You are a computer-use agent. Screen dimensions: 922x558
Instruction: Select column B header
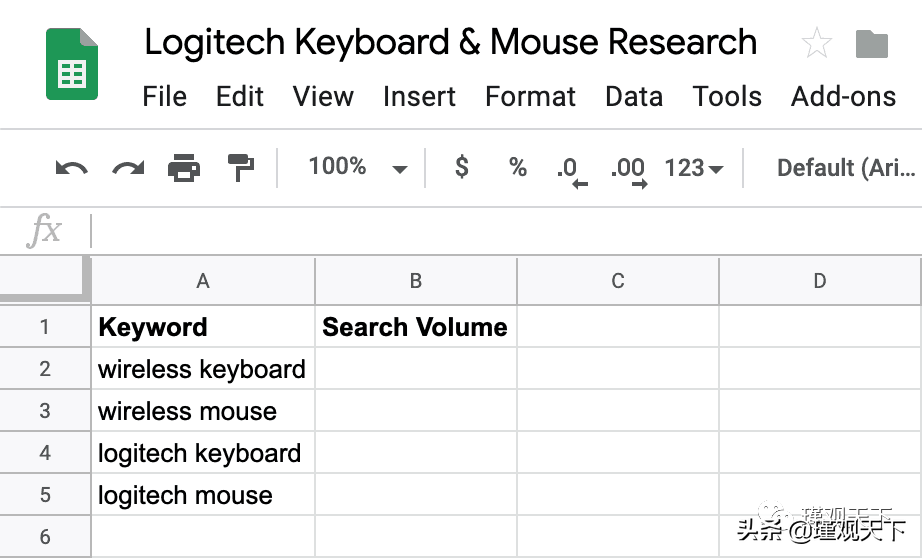coord(416,282)
